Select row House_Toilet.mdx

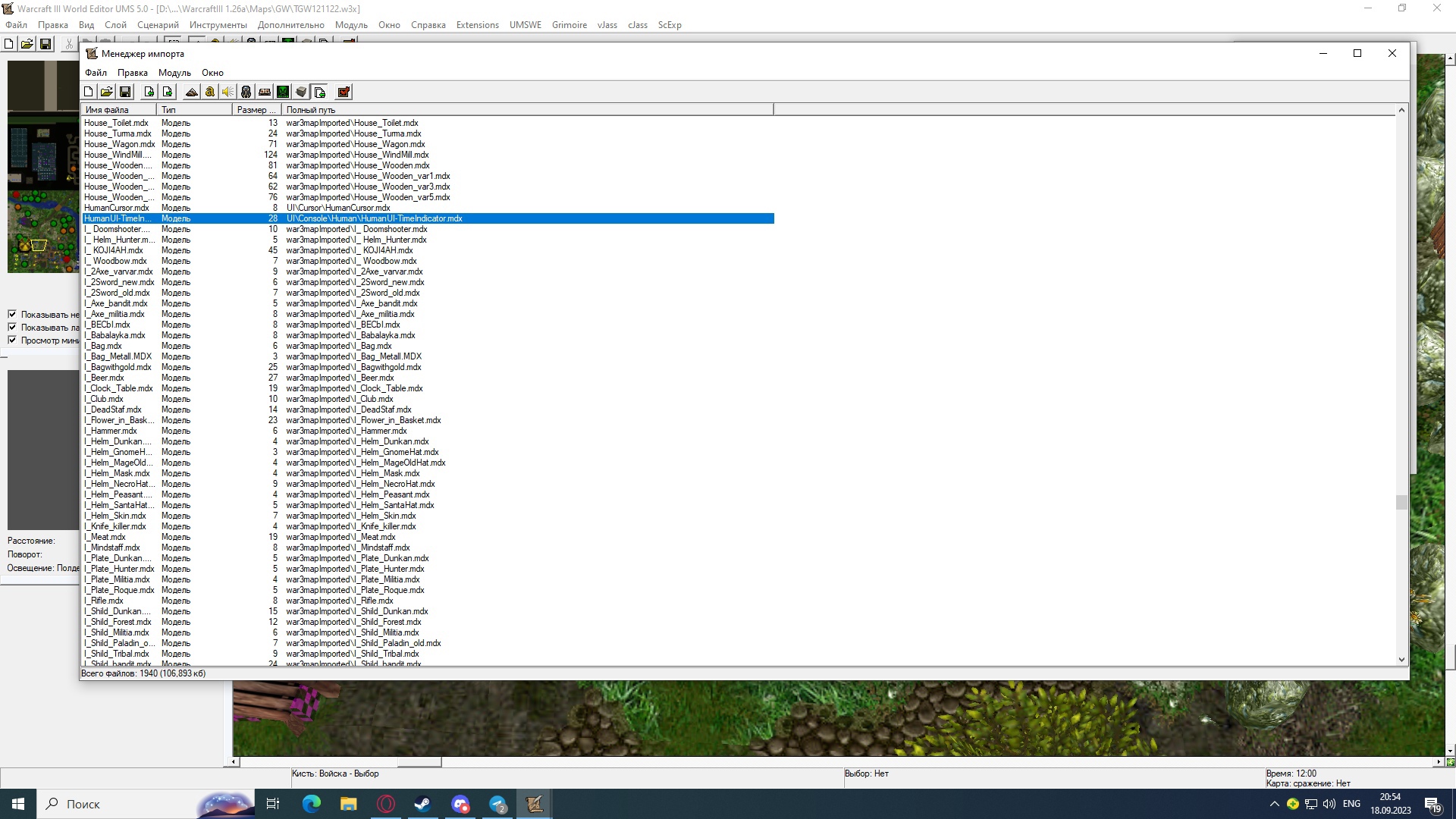428,123
